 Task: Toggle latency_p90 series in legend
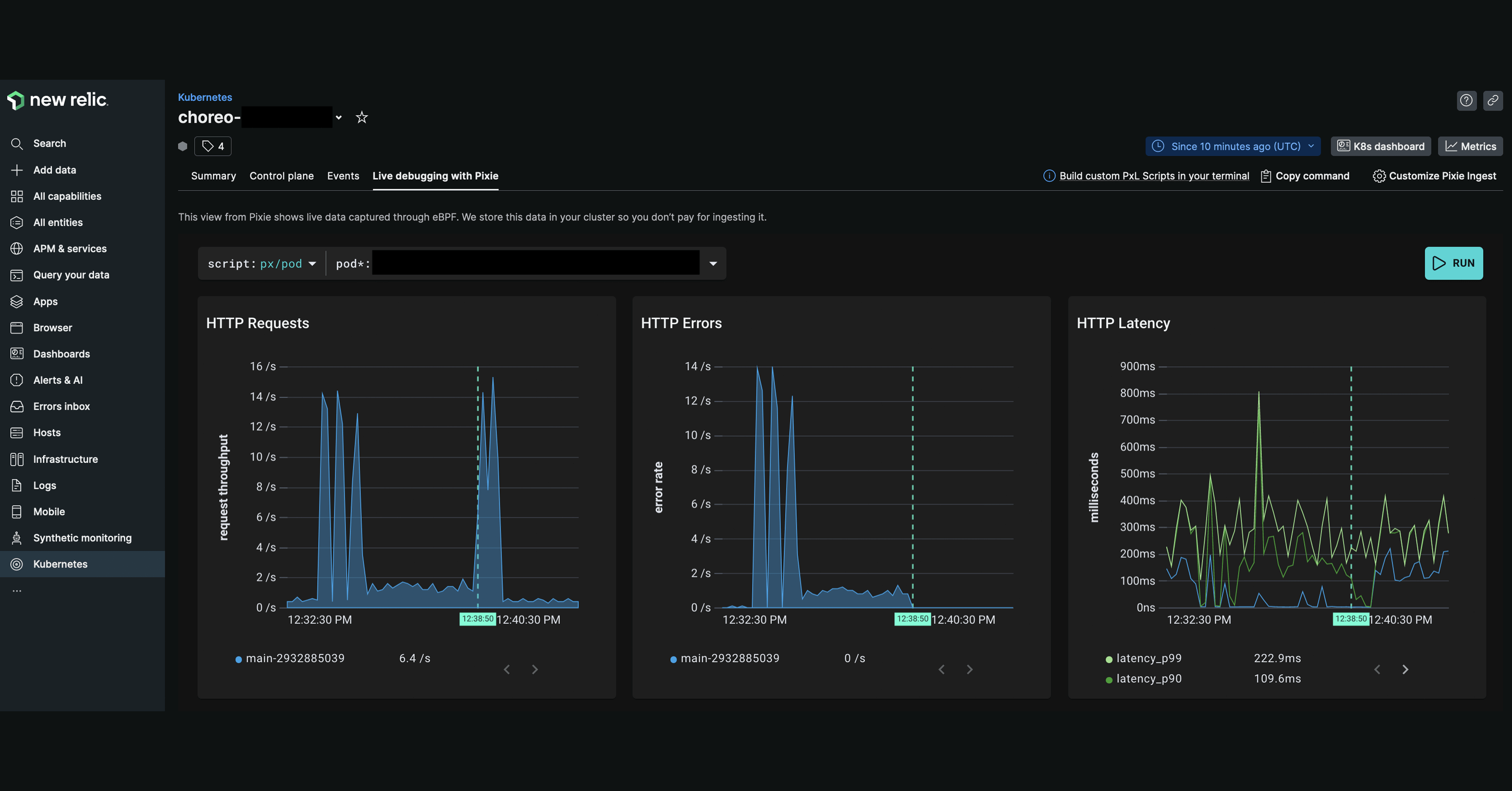(1144, 678)
